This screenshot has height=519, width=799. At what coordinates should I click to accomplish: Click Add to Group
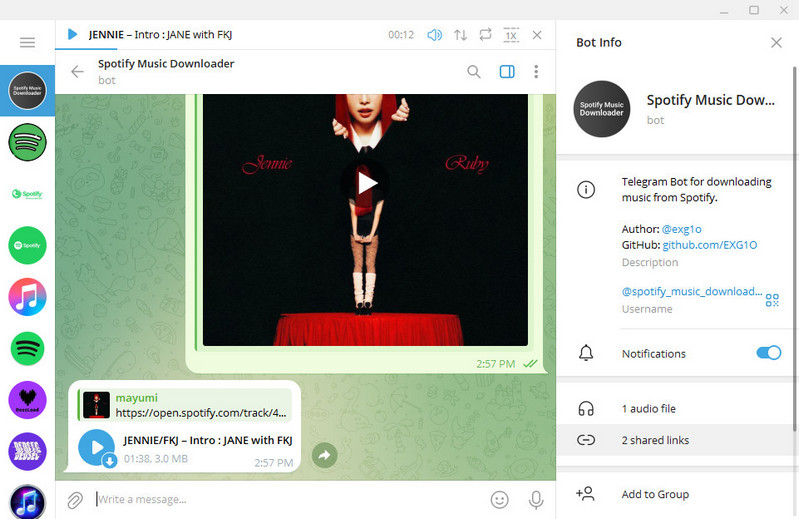pos(674,494)
